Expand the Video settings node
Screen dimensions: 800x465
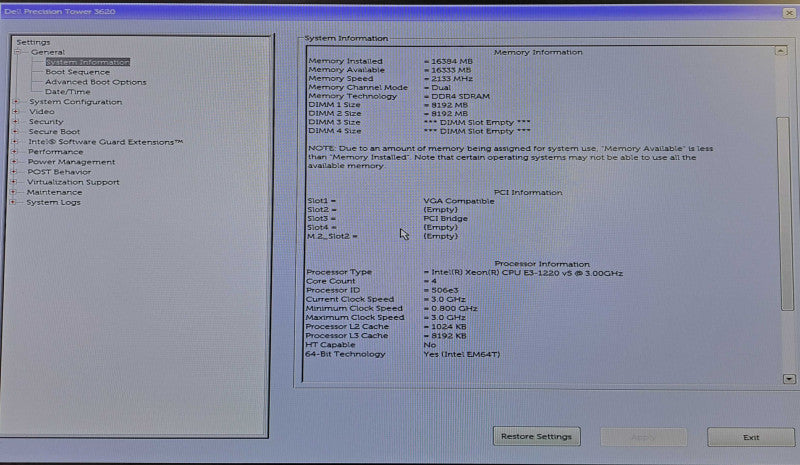pos(16,111)
